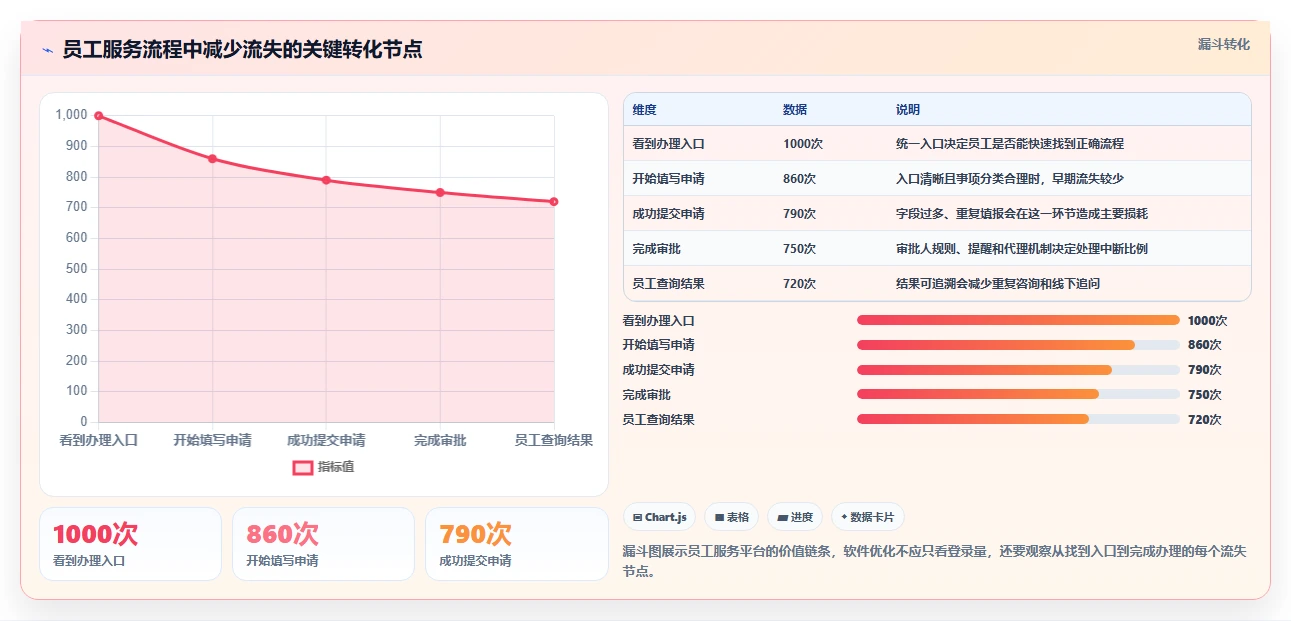
Task: Click the Chart.js tag chip
Action: coord(660,517)
